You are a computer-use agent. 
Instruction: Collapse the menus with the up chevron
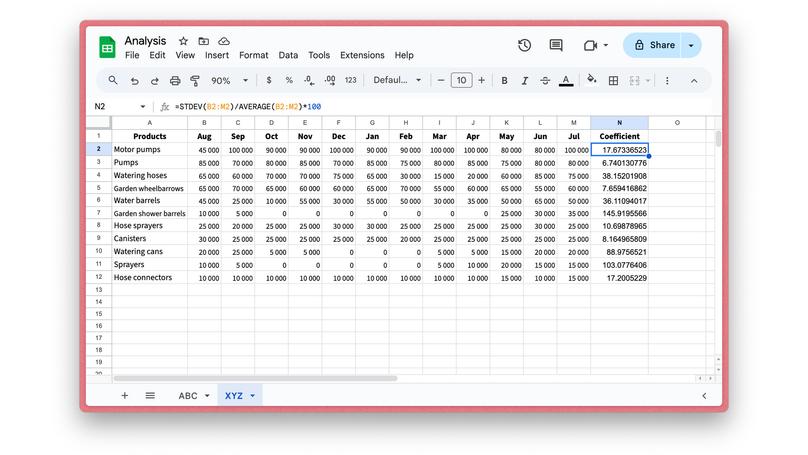tap(694, 81)
